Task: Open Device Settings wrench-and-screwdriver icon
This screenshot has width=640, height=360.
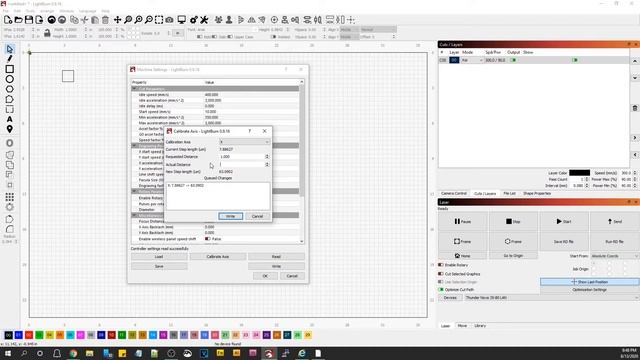Action: click(204, 20)
